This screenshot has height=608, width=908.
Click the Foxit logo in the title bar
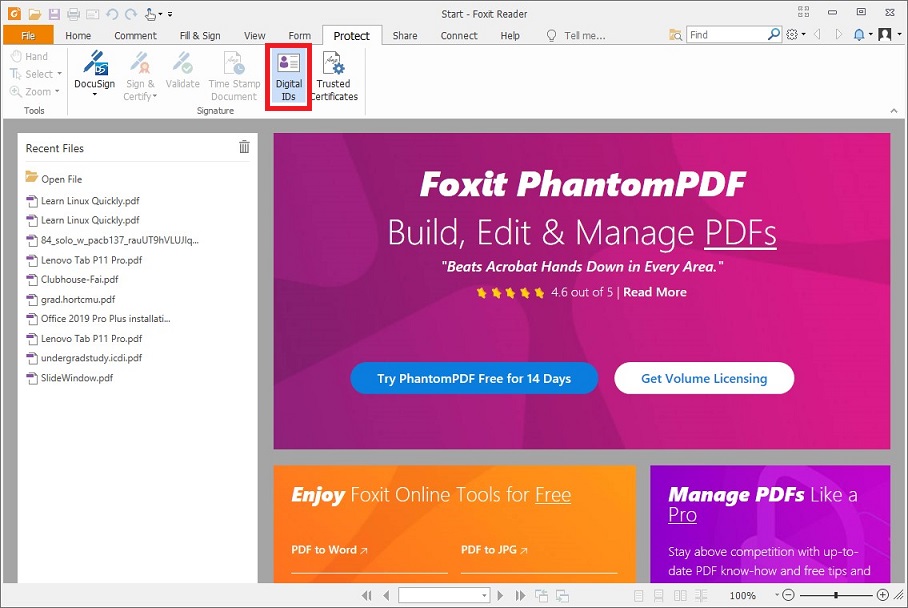(14, 13)
